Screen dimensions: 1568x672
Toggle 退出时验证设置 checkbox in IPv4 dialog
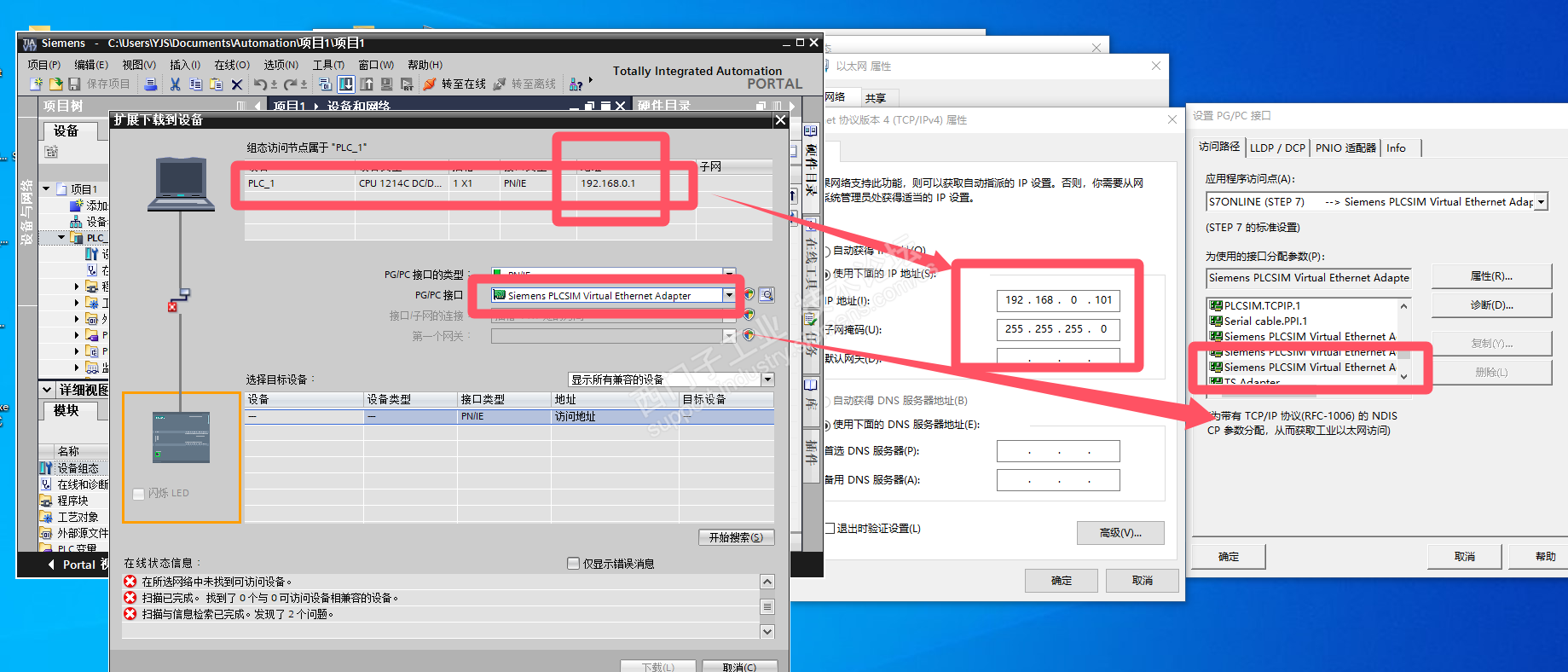pos(829,529)
